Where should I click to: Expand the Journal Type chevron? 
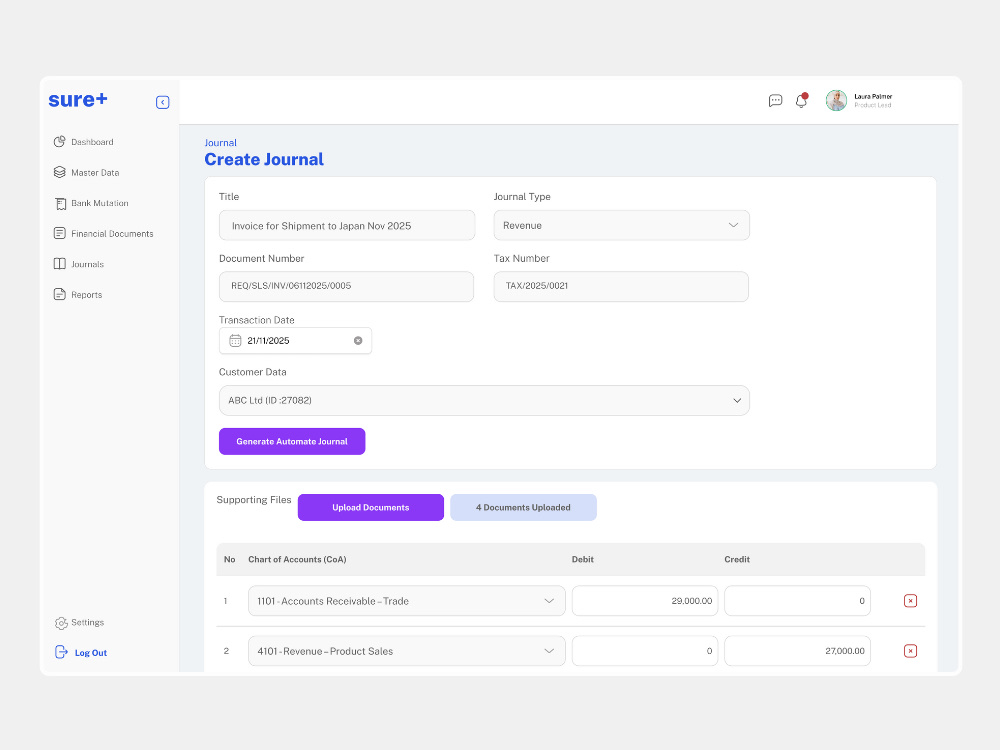tap(733, 225)
